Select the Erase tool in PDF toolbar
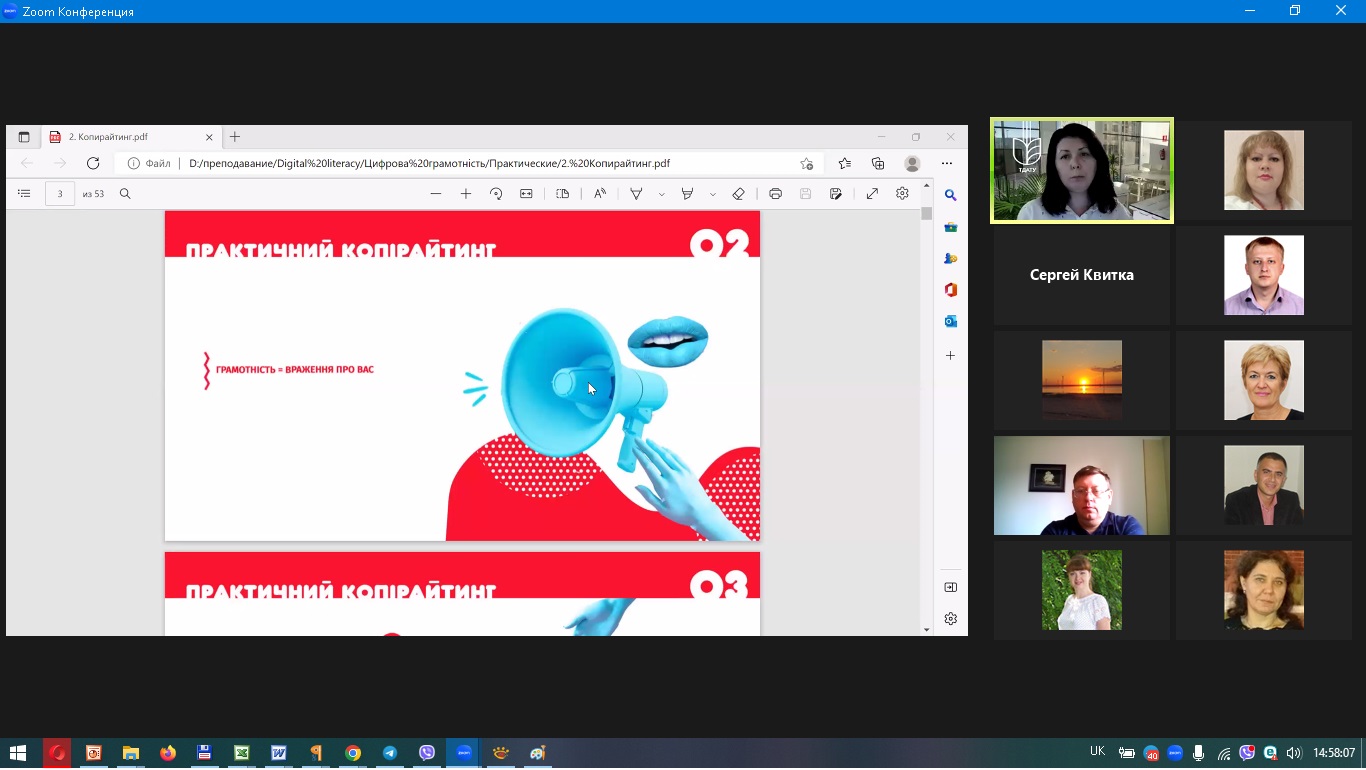 (x=738, y=194)
